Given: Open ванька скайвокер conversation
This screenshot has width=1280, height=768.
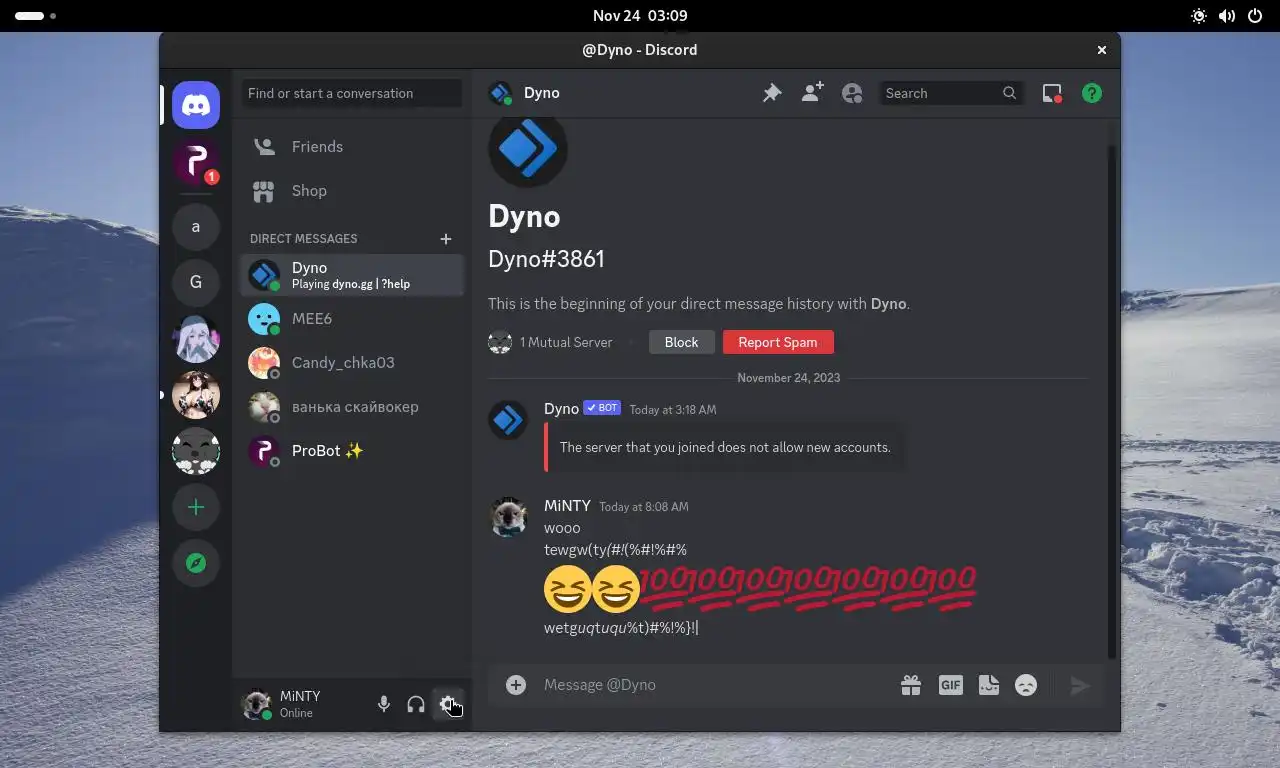Looking at the screenshot, I should (x=352, y=407).
